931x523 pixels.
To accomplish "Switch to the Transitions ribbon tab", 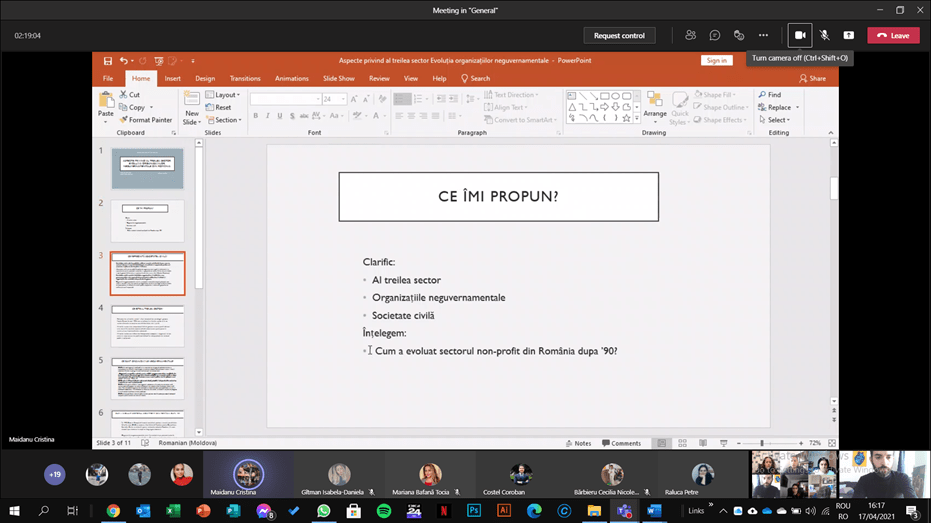I will pos(245,78).
